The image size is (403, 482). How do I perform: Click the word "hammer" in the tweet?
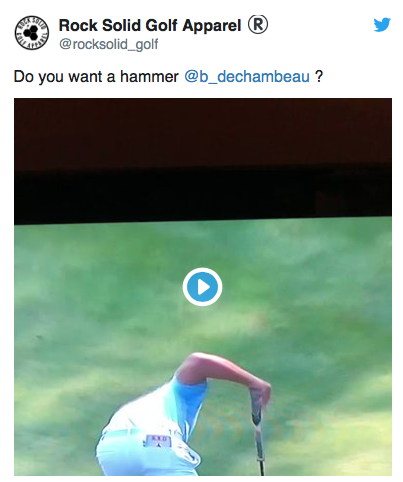coord(149,76)
